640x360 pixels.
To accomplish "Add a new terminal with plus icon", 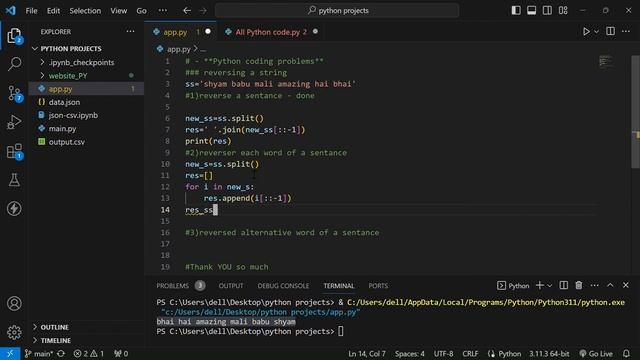I will 540,286.
